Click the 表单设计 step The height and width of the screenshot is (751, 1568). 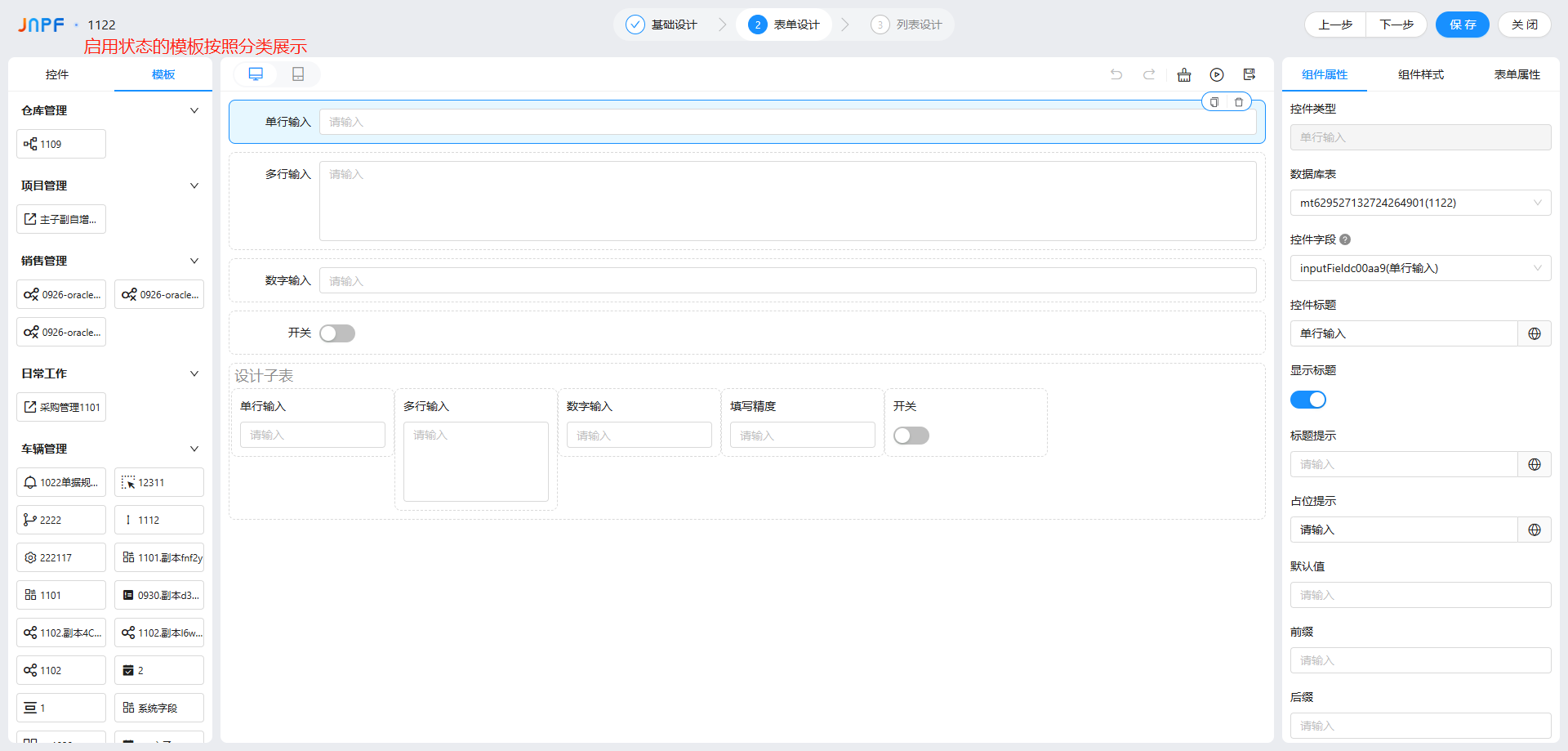click(784, 25)
